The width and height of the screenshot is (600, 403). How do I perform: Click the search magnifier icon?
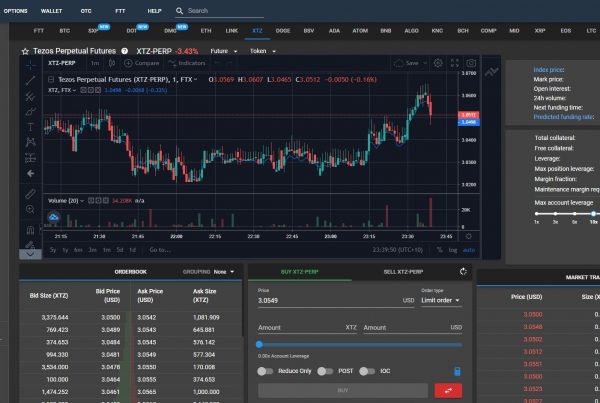tap(179, 11)
